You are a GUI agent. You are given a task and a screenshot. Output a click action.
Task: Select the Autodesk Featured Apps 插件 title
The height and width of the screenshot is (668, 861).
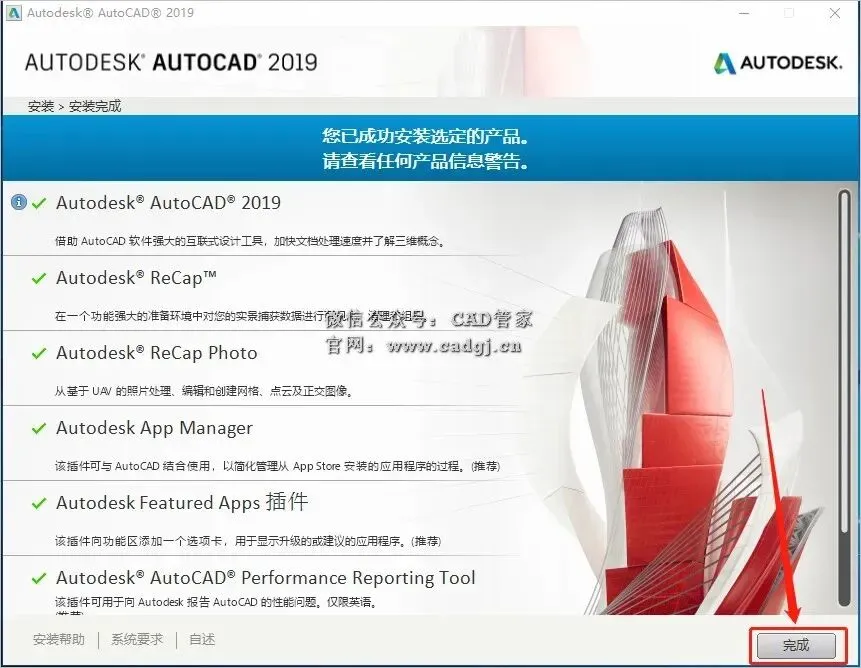pos(182,502)
